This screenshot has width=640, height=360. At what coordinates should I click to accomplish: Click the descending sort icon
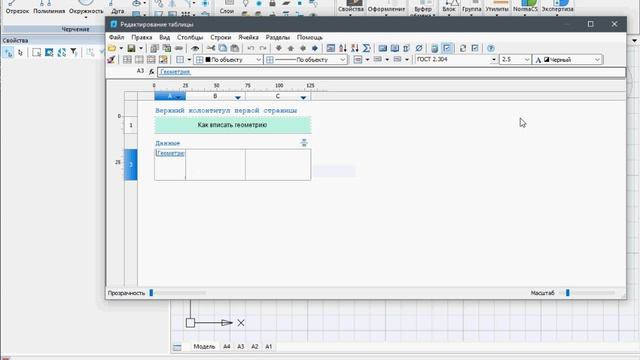pyautogui.click(x=355, y=48)
